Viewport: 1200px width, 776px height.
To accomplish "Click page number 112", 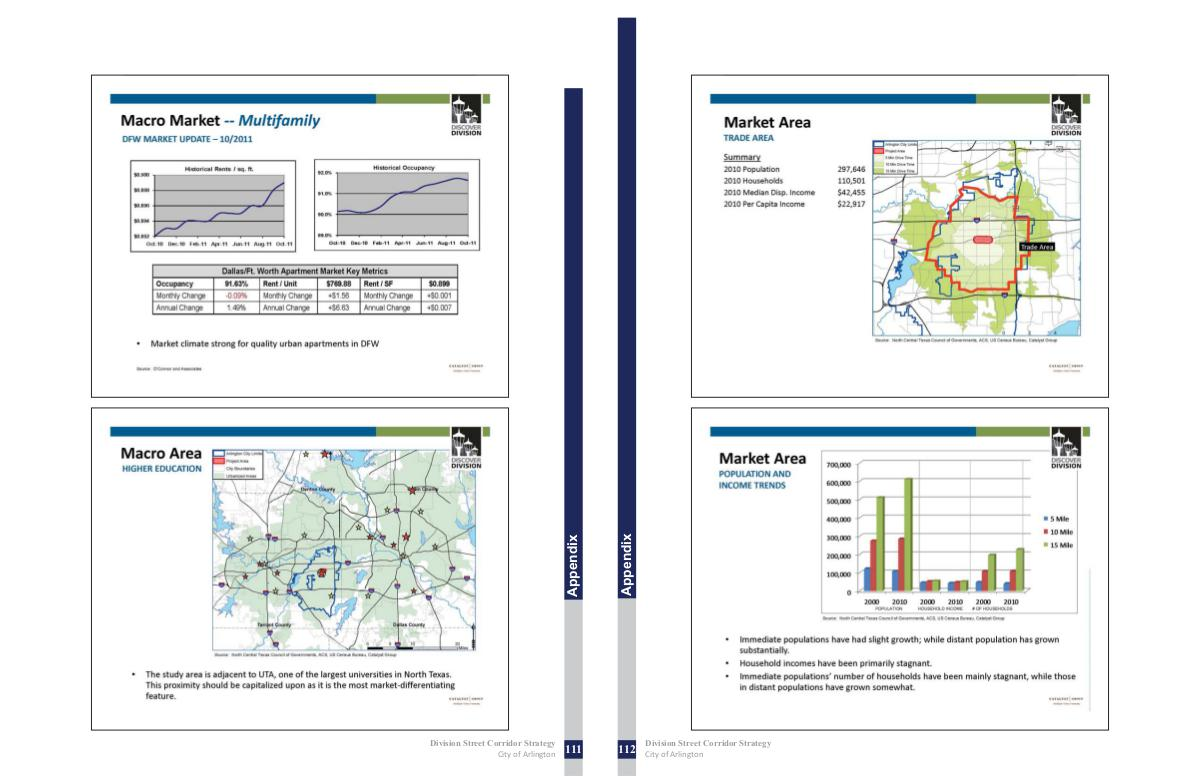I will 627,749.
